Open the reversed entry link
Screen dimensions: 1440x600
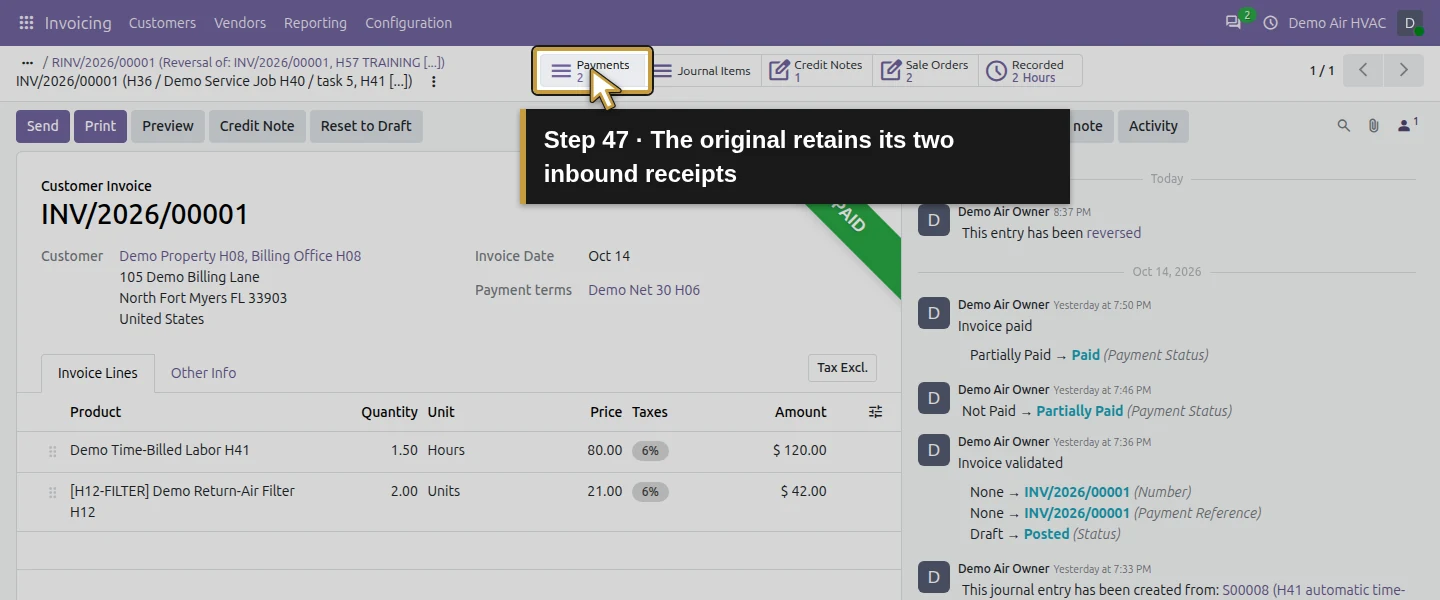tap(1114, 233)
